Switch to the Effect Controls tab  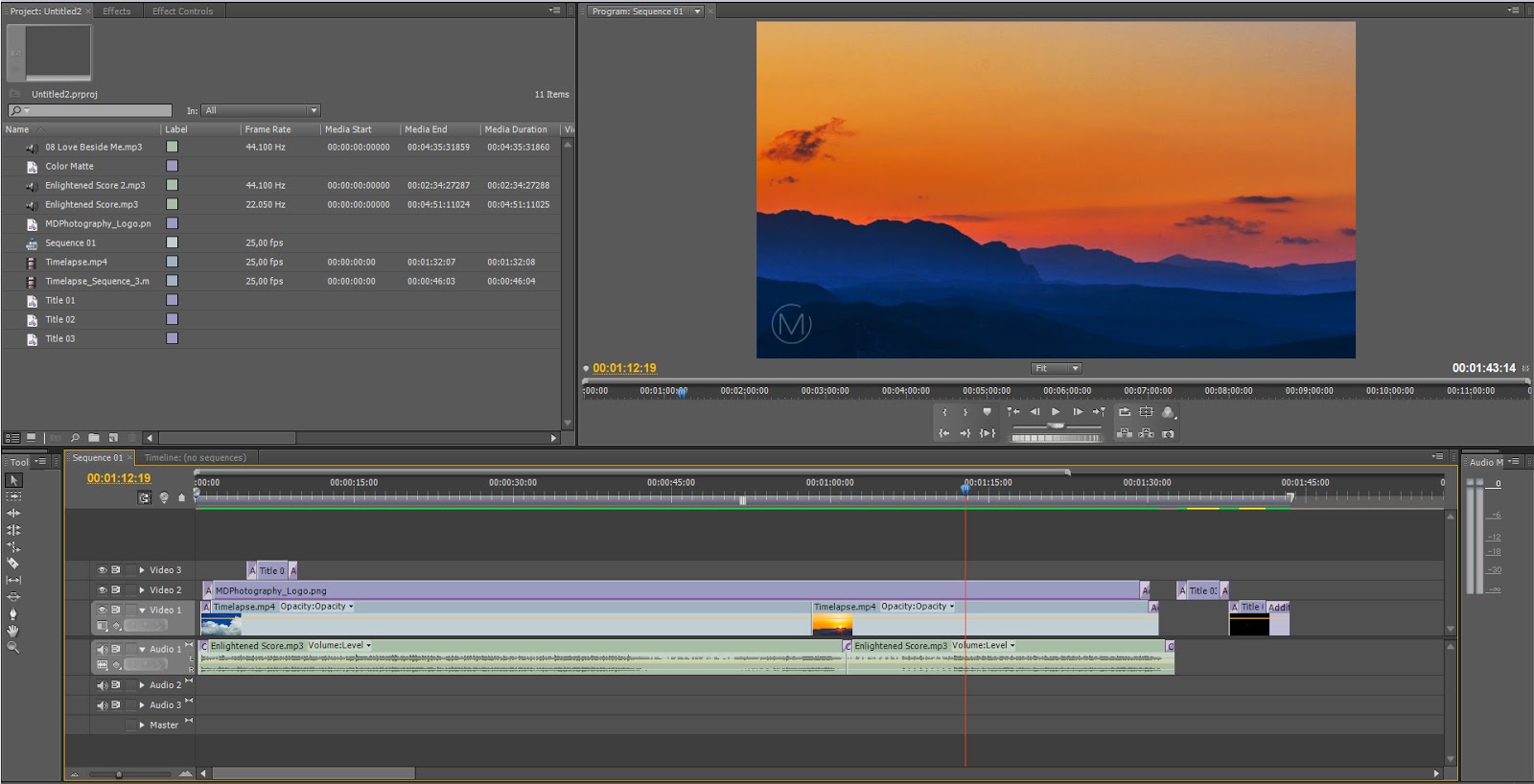click(182, 12)
